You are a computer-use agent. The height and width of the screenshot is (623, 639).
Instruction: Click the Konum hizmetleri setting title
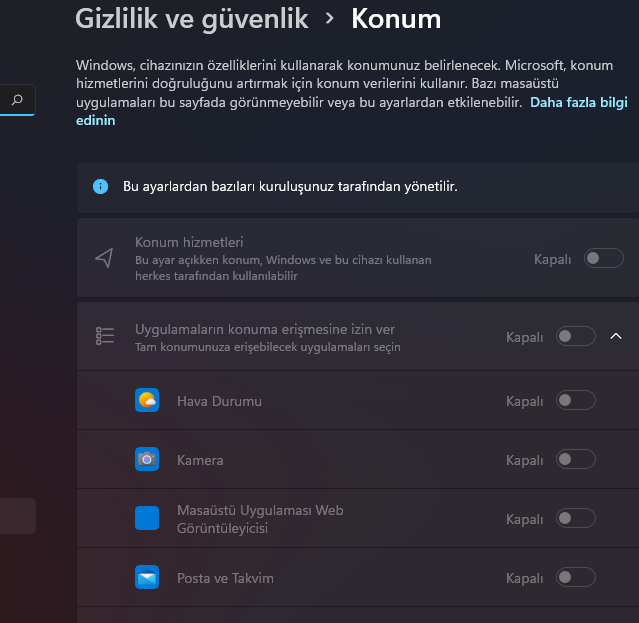[x=189, y=242]
